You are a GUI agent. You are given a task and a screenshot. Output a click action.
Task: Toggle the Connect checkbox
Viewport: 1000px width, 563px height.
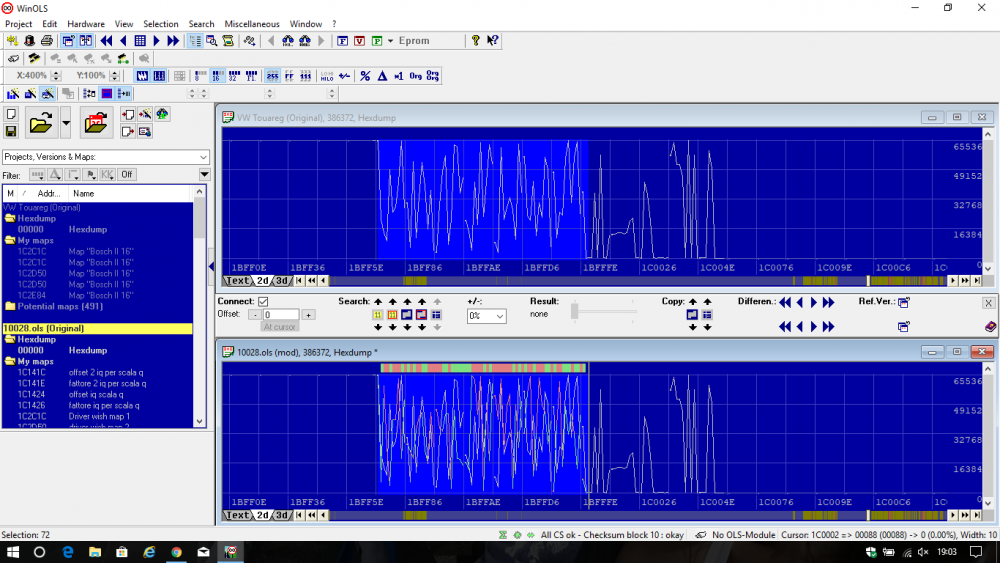click(263, 302)
